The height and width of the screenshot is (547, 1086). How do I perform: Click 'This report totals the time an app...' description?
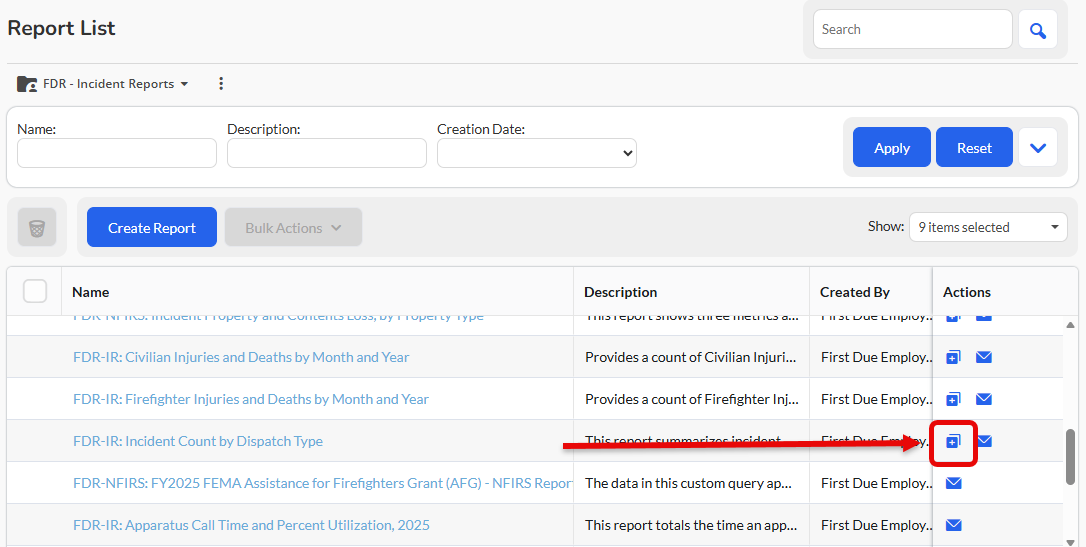pyautogui.click(x=691, y=525)
